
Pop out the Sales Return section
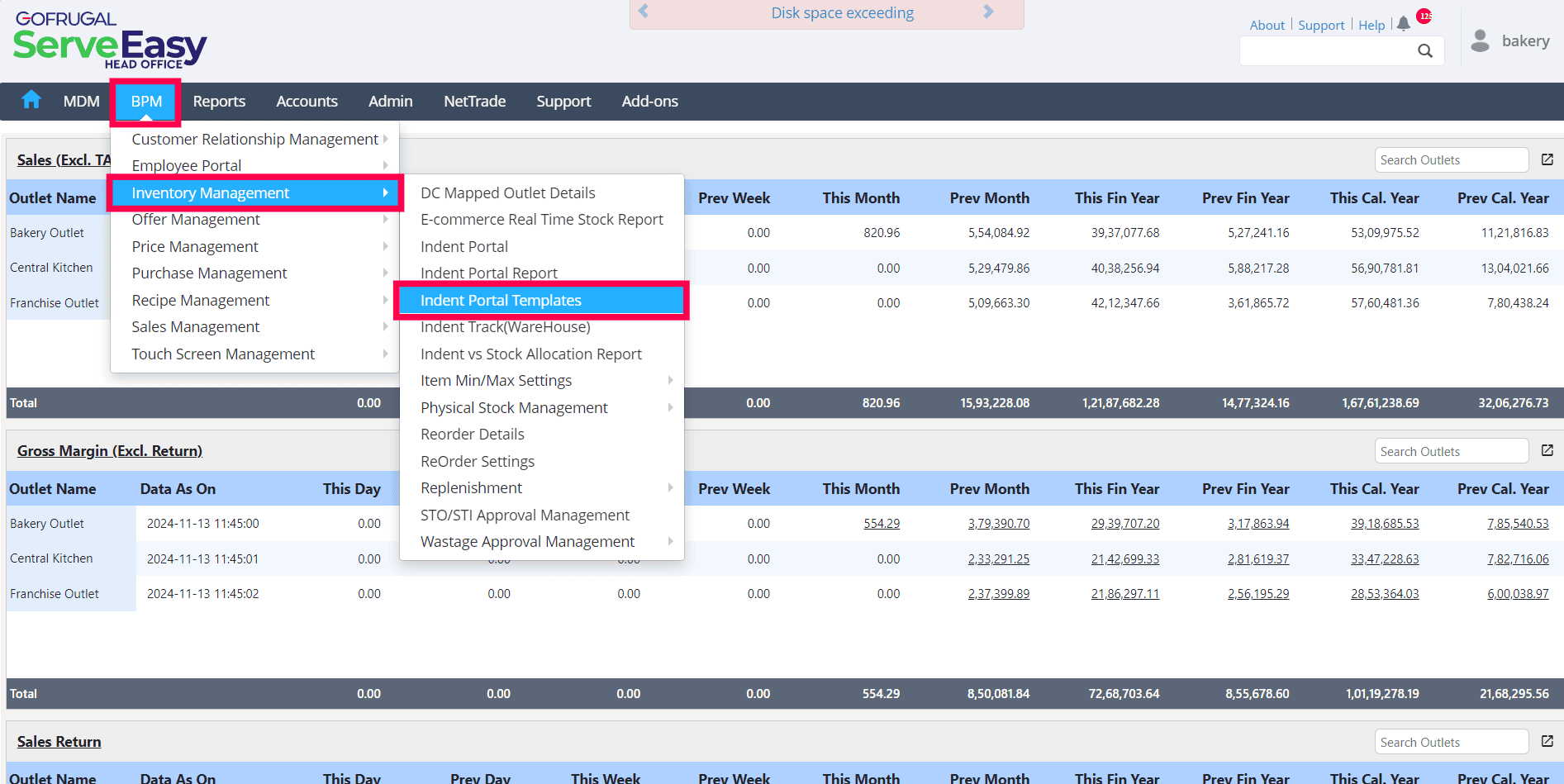(1547, 741)
